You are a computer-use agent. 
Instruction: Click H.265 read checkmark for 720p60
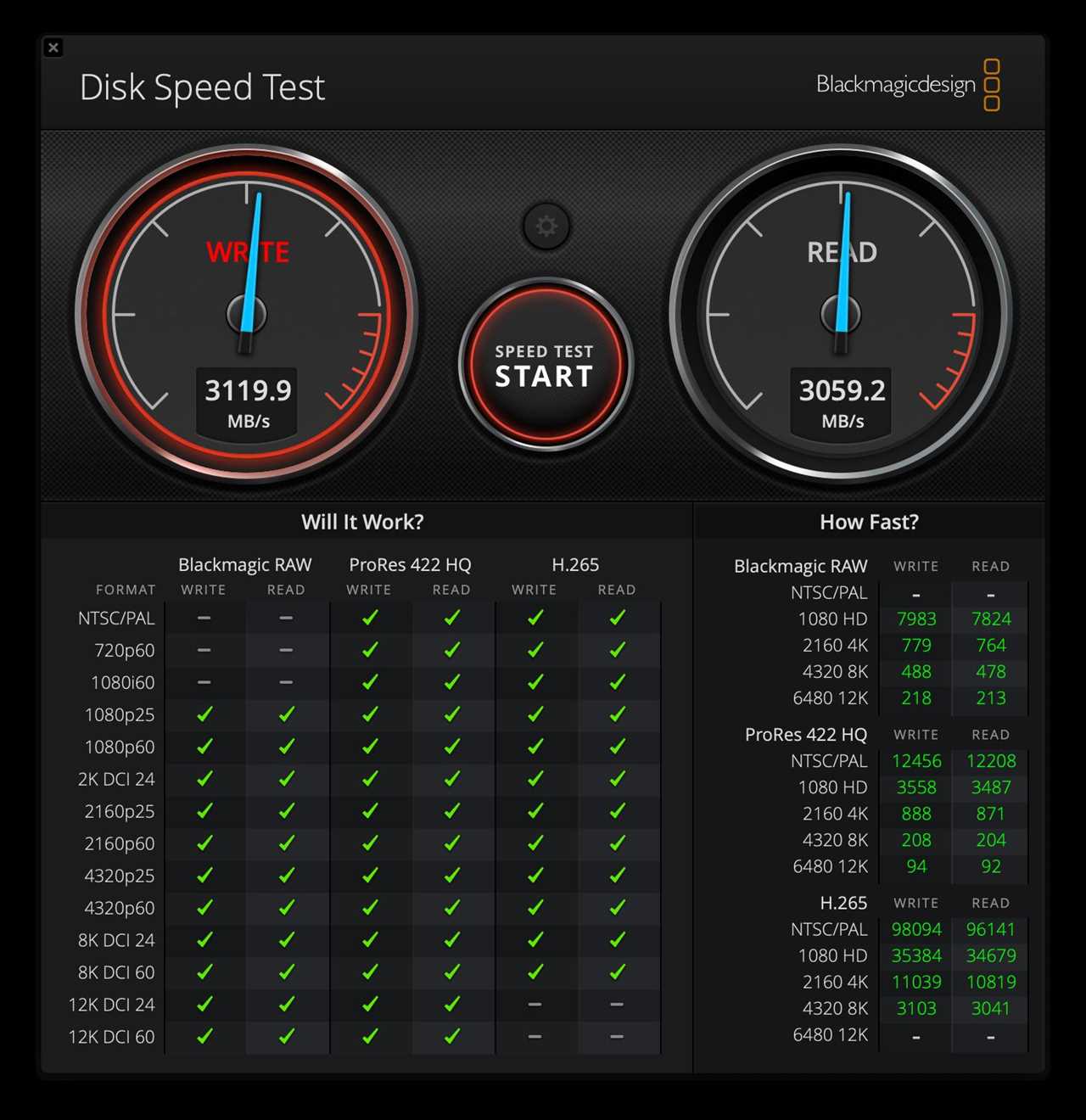coord(618,650)
